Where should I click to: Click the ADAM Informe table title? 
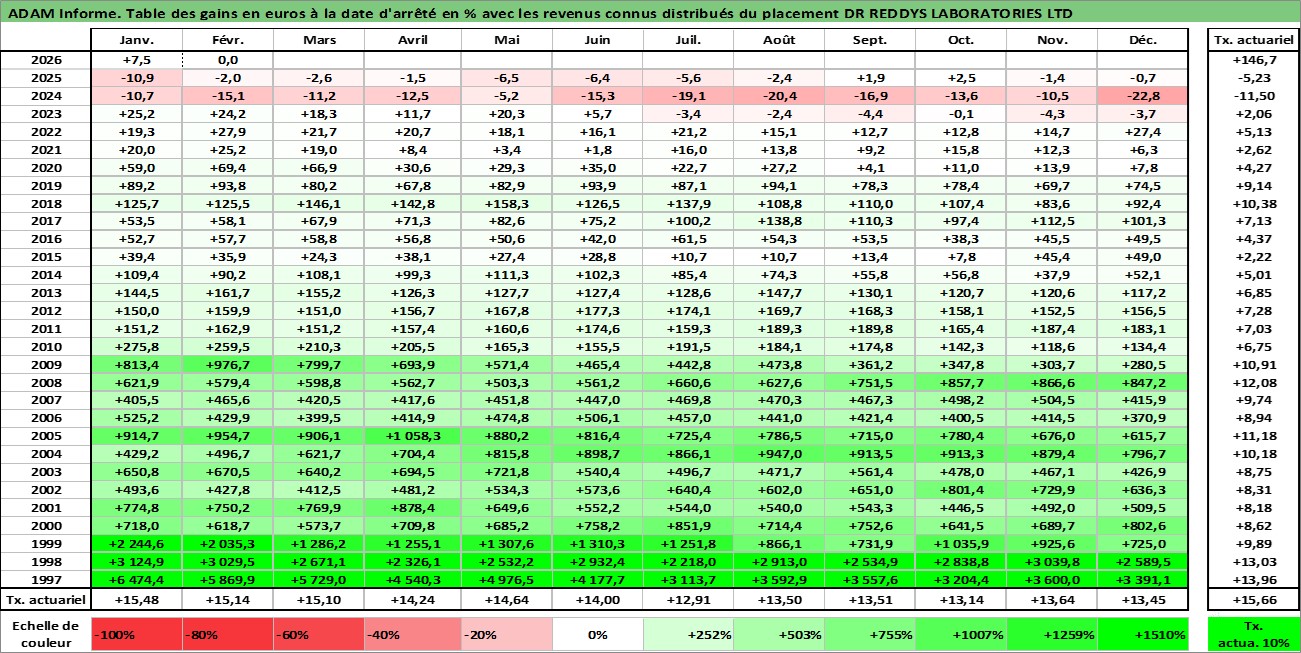pyautogui.click(x=541, y=14)
